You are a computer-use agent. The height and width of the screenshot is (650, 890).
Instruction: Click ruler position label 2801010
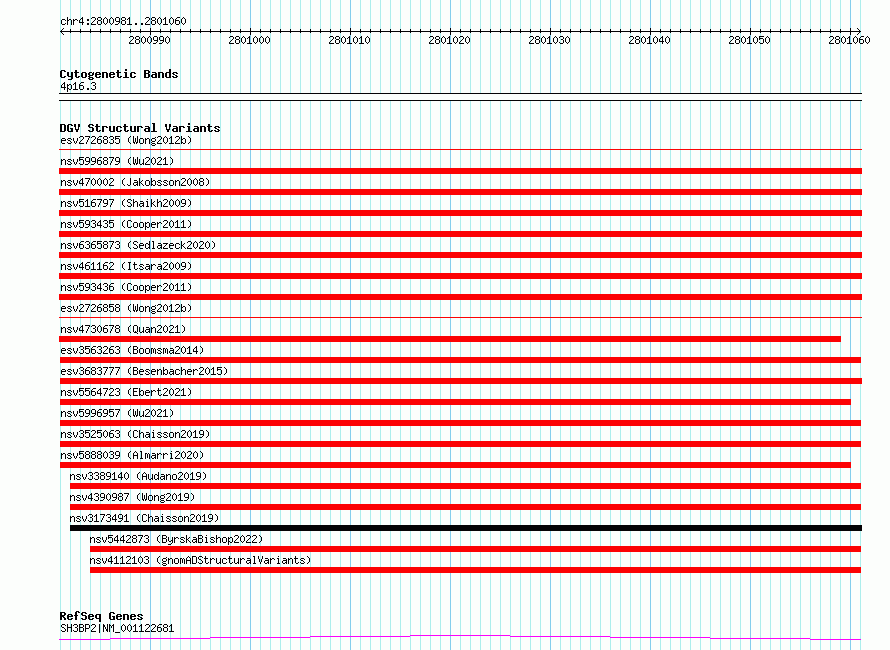(x=349, y=40)
